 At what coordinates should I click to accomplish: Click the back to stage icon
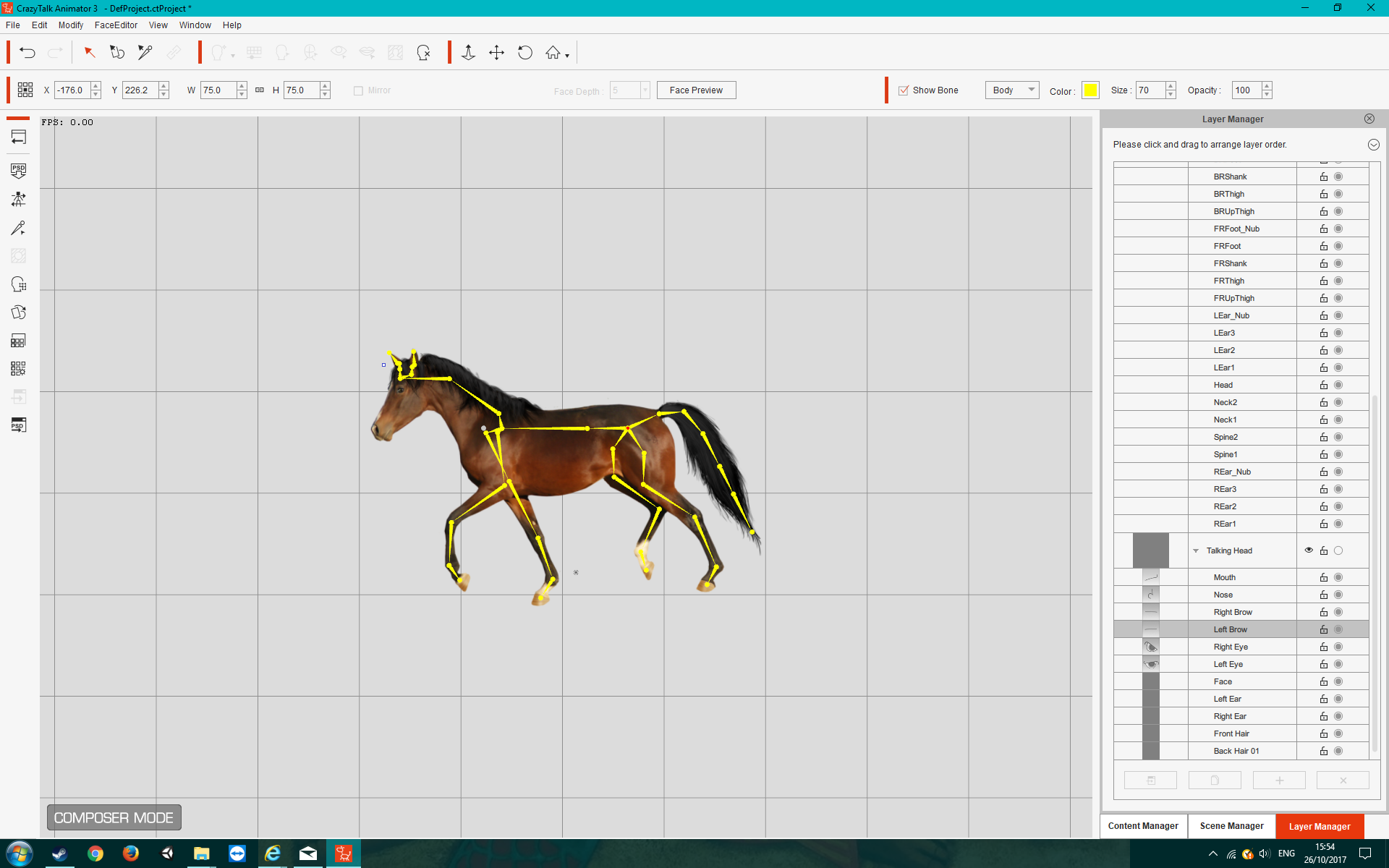click(19, 137)
